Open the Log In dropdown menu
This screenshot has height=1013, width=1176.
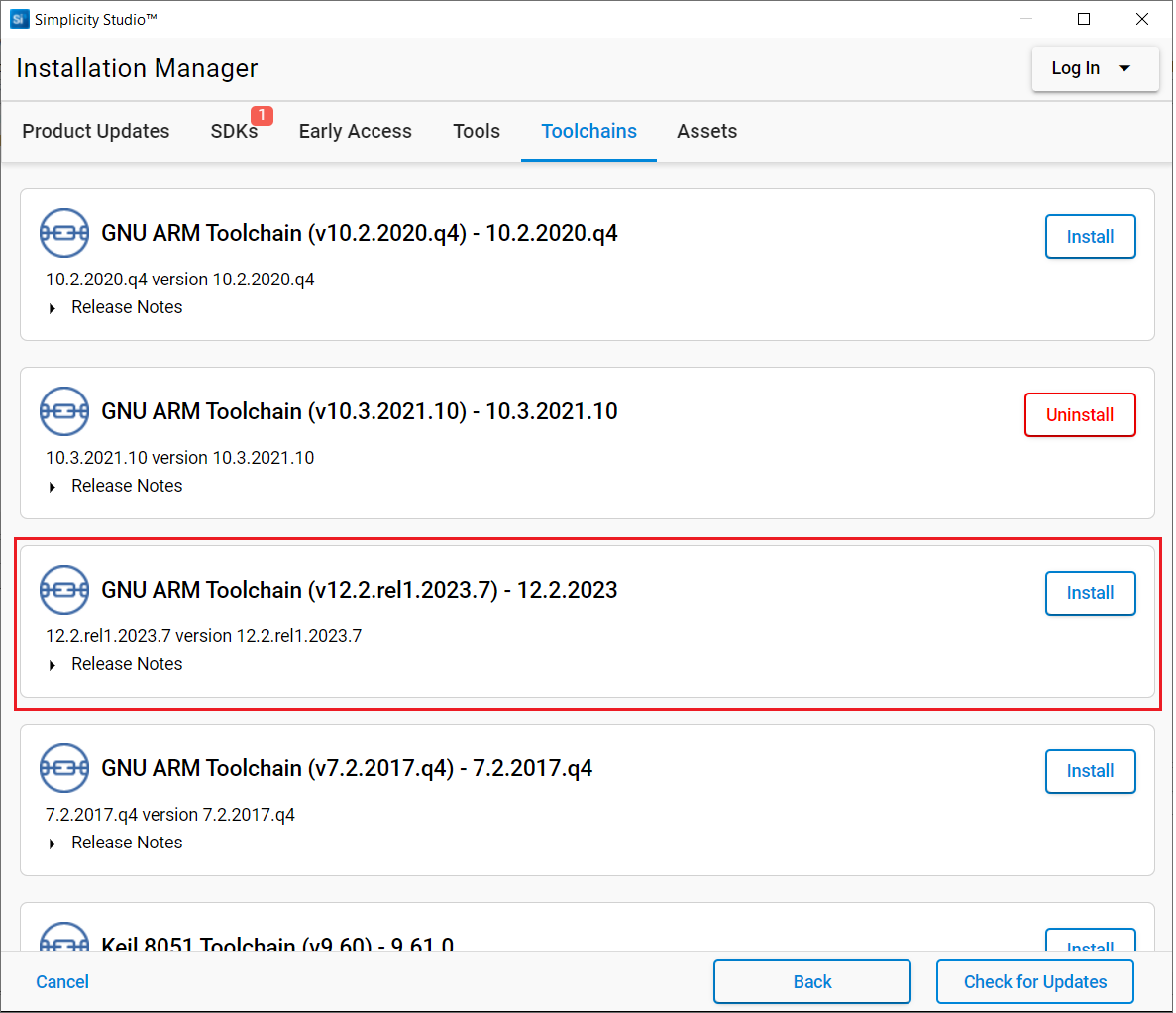(x=1095, y=68)
